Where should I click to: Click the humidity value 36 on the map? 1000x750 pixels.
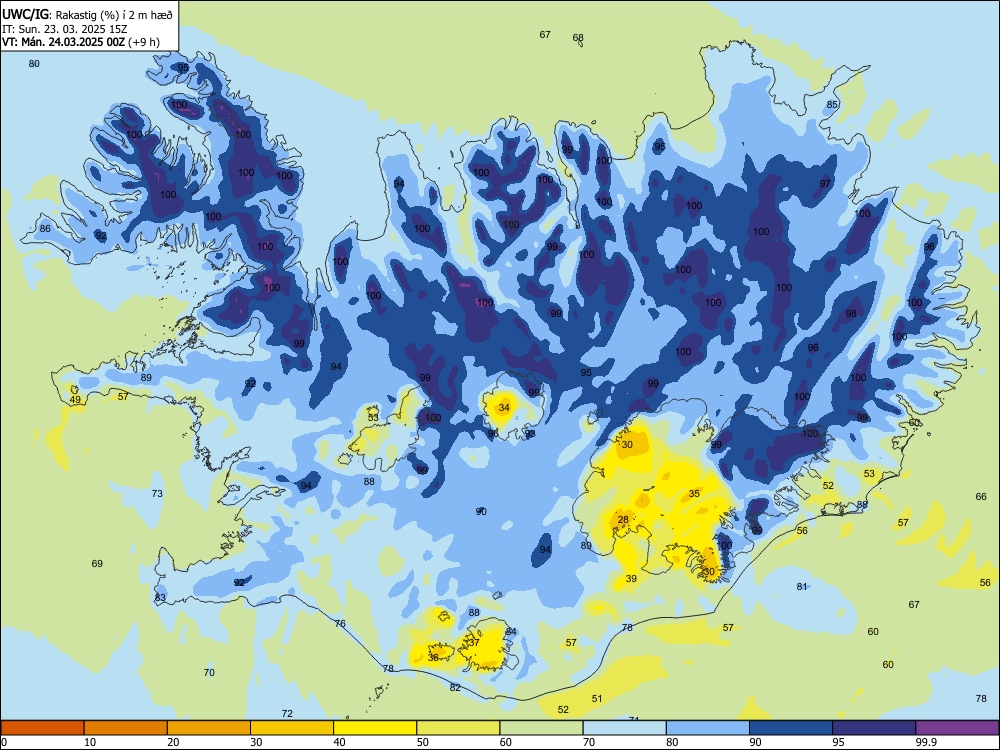point(433,657)
